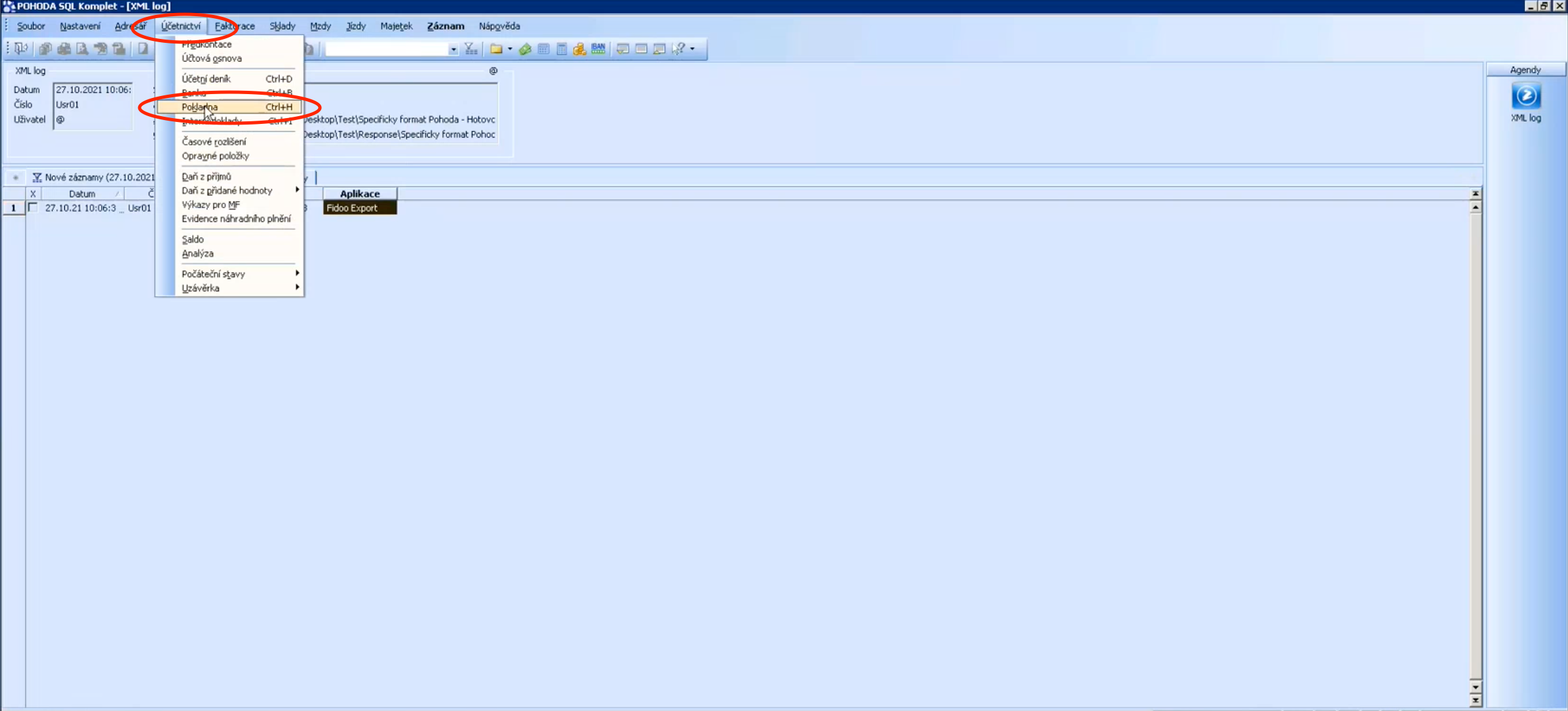Click the Datum field value
This screenshot has height=711, width=1568.
tap(93, 90)
